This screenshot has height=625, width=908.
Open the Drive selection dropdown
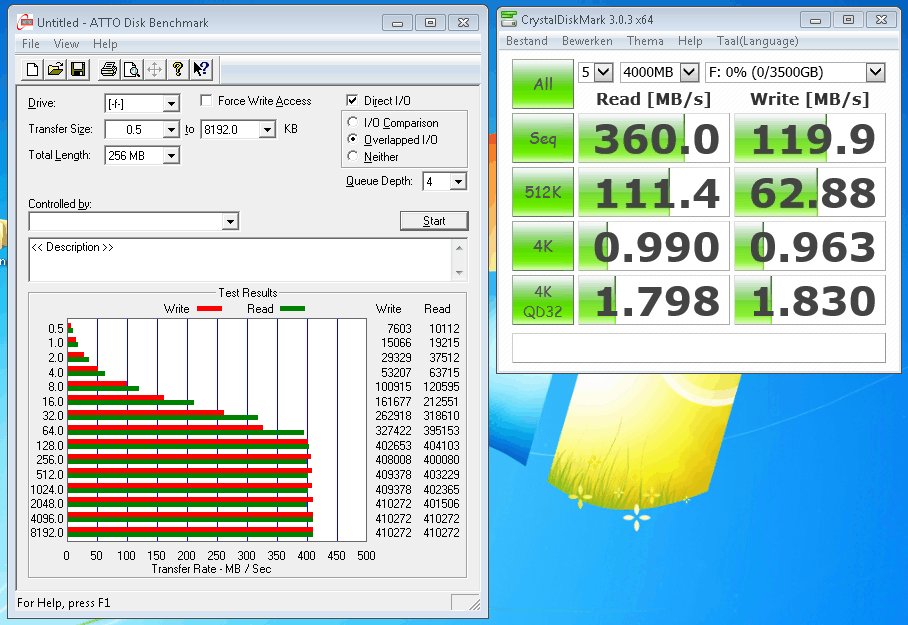coord(170,104)
